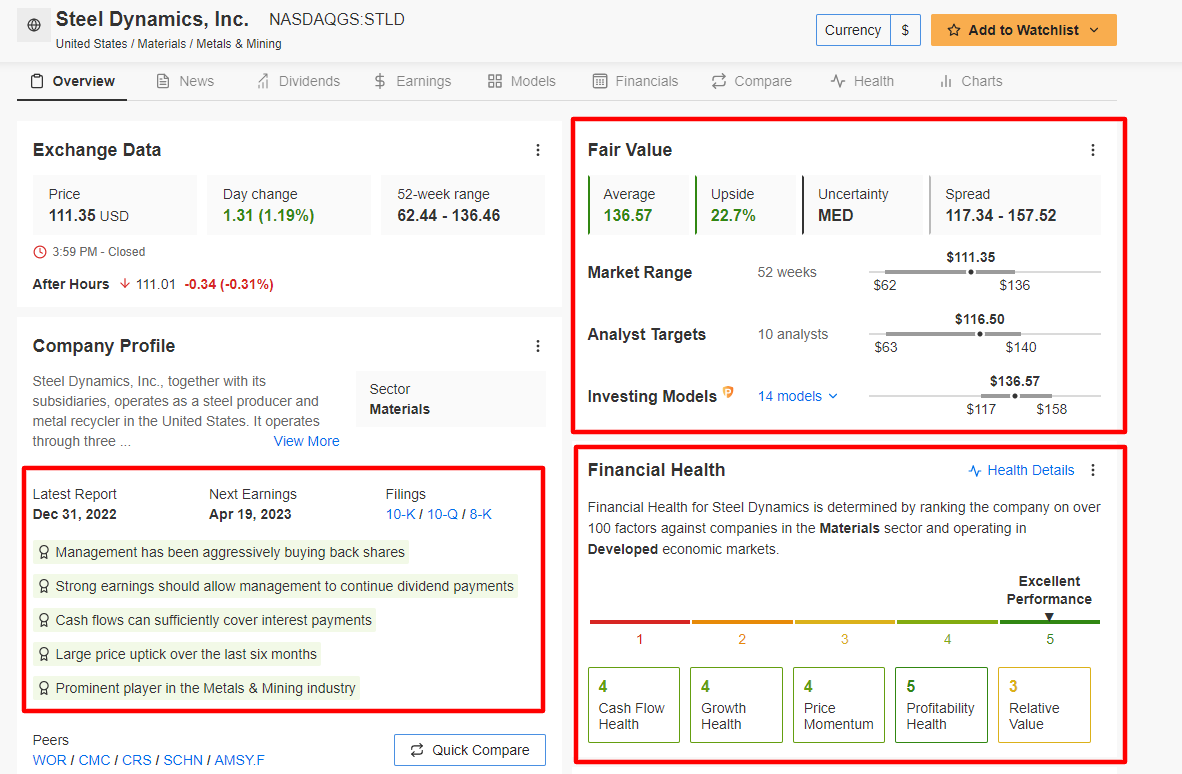This screenshot has width=1182, height=774.
Task: Open the 10-Q filing link
Action: pyautogui.click(x=442, y=515)
